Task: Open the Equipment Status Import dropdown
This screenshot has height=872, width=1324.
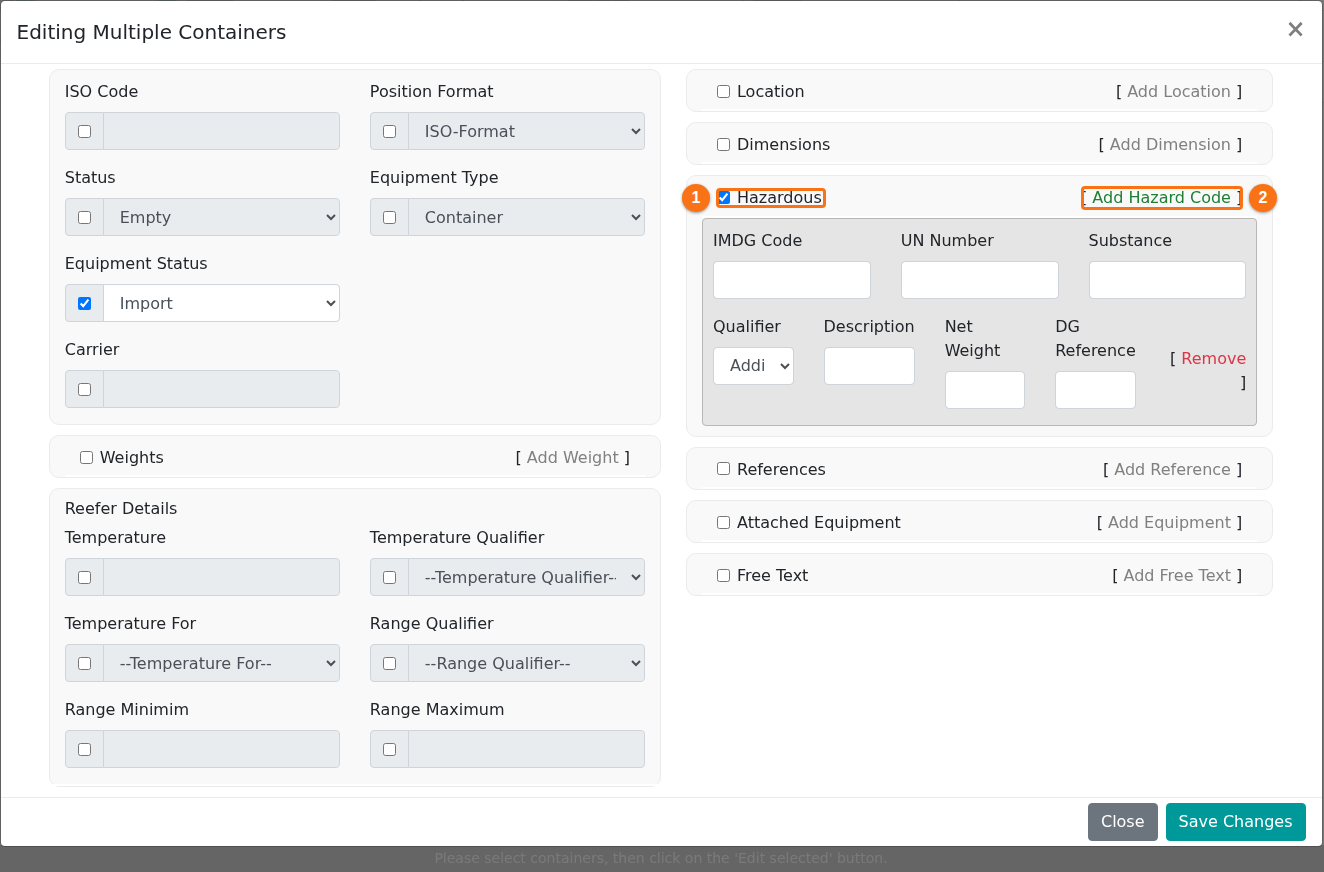Action: click(x=221, y=303)
